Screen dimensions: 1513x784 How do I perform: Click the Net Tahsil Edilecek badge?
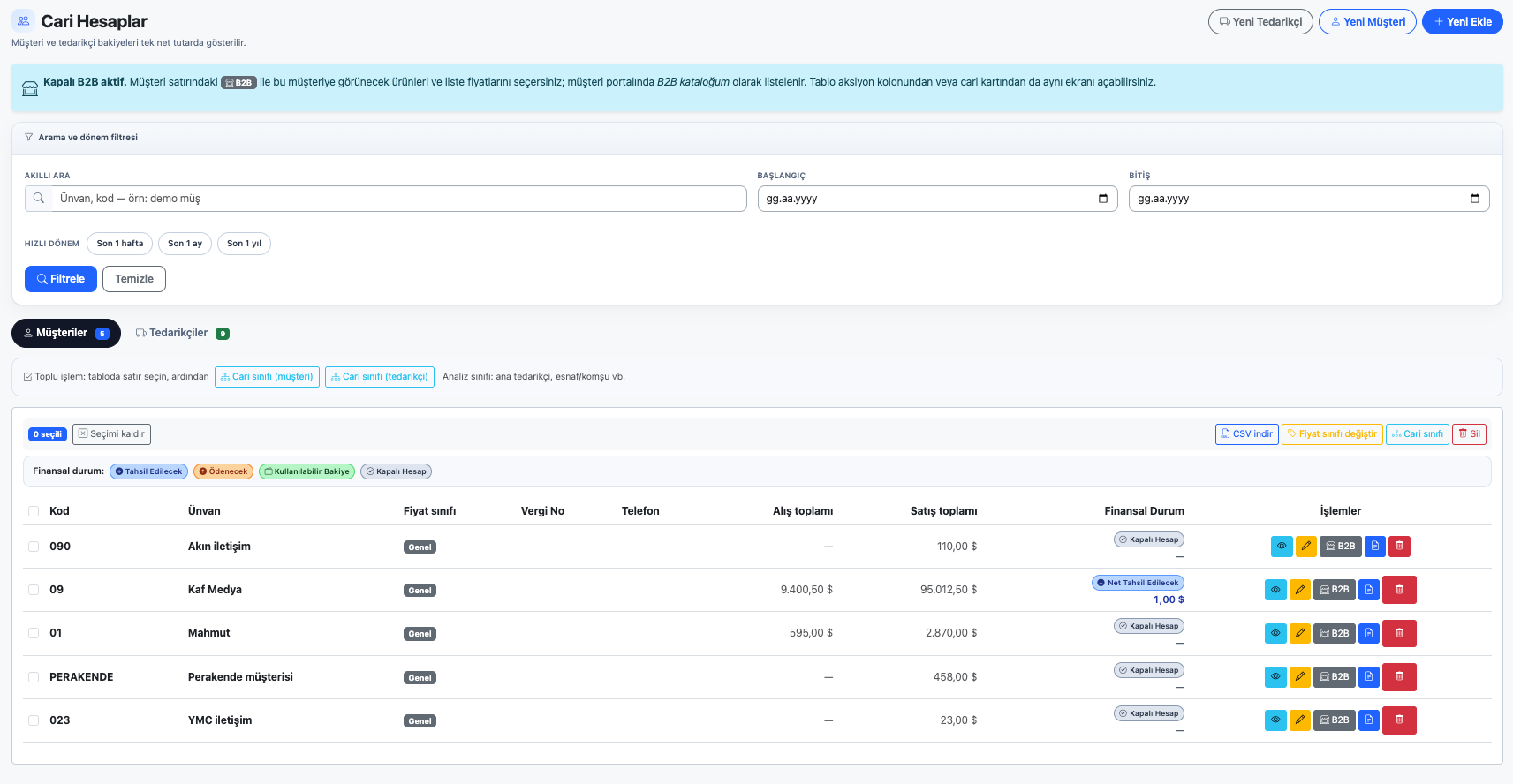click(x=1138, y=583)
